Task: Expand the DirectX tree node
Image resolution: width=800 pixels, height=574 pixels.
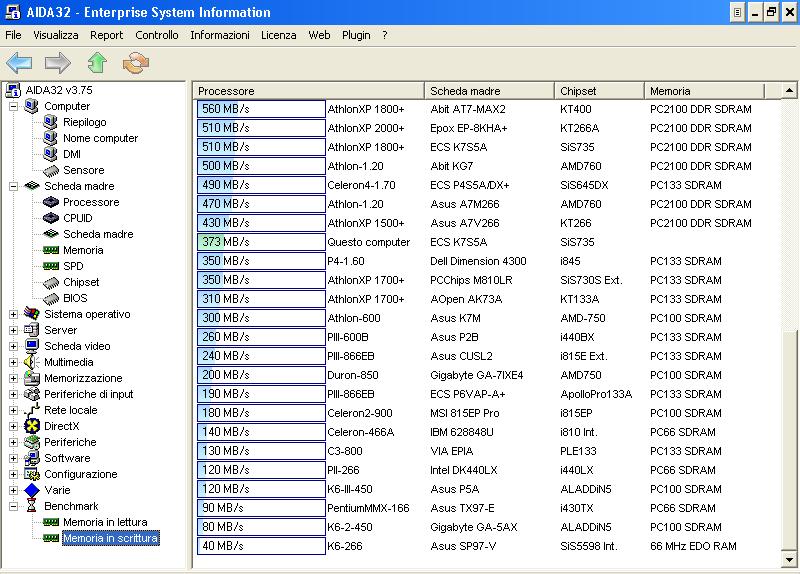Action: tap(14, 426)
